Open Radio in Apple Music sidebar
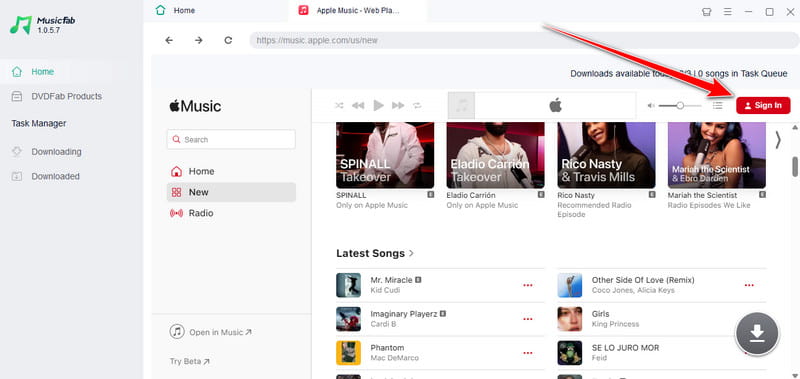This screenshot has height=379, width=800. click(x=231, y=213)
